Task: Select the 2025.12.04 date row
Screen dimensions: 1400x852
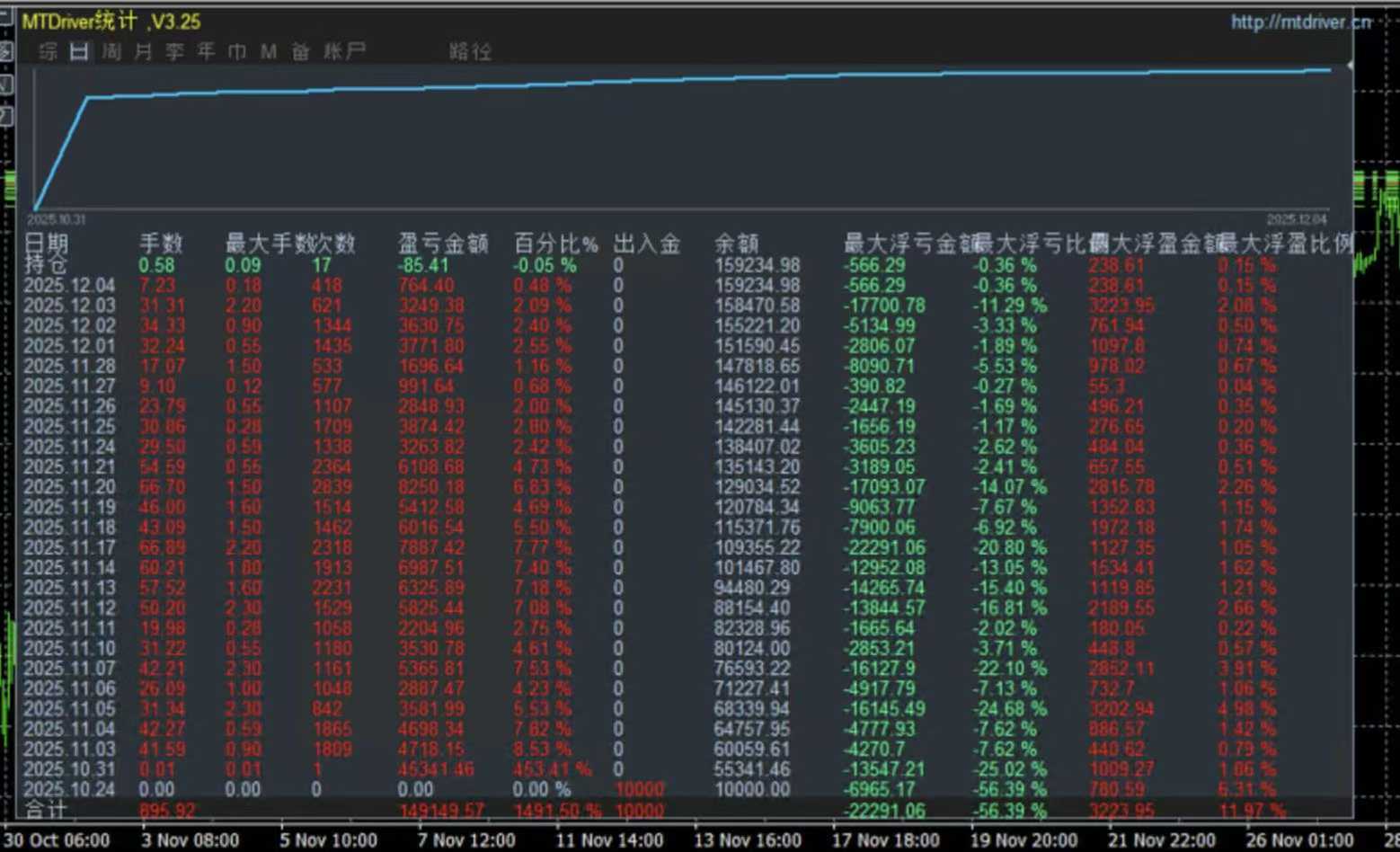Action: pos(69,286)
